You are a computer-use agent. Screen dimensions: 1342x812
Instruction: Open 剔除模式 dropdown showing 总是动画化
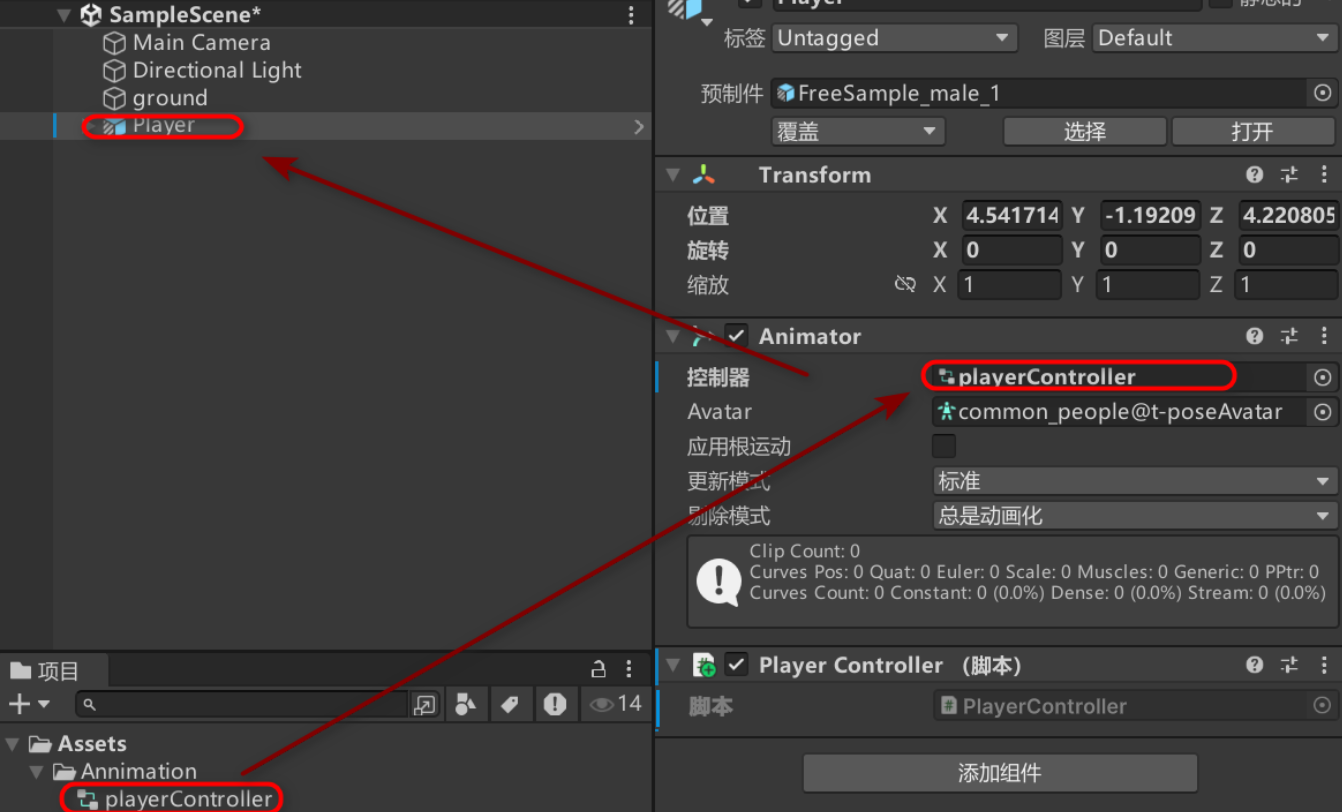pyautogui.click(x=1135, y=516)
